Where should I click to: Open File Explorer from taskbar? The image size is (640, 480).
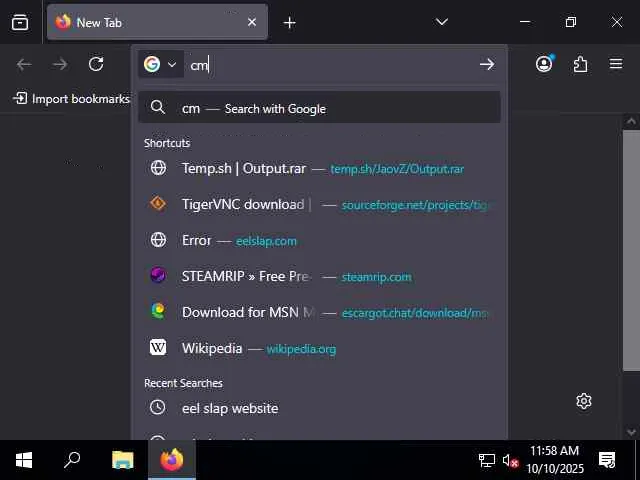[x=122, y=460]
